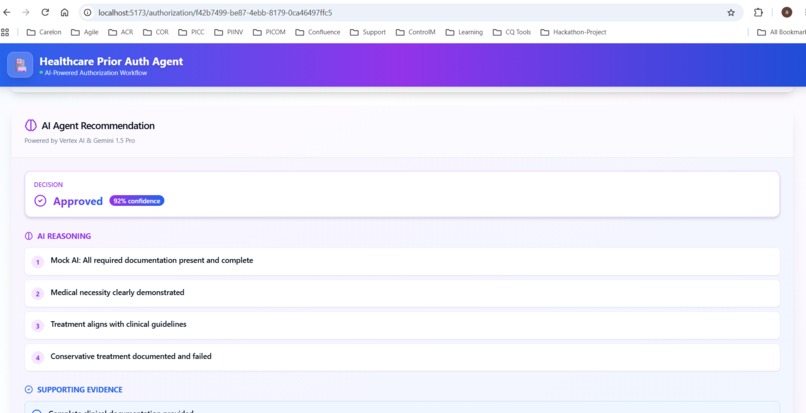
Task: Click the 92% confidence badge
Action: 137,201
